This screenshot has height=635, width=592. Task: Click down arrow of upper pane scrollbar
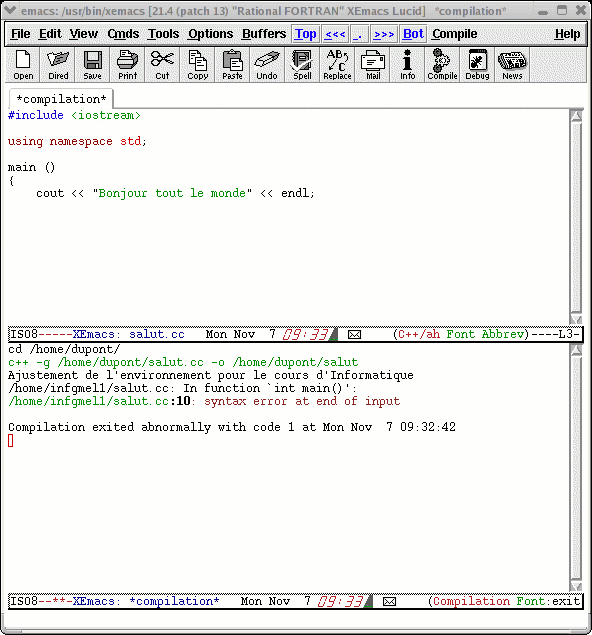(576, 319)
